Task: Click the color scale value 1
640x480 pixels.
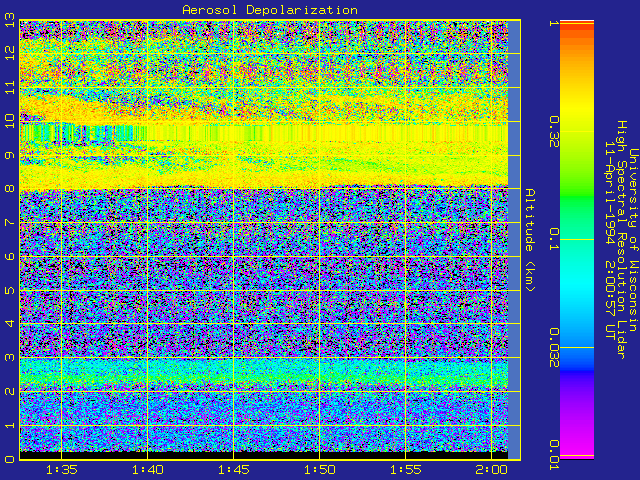Action: (554, 23)
